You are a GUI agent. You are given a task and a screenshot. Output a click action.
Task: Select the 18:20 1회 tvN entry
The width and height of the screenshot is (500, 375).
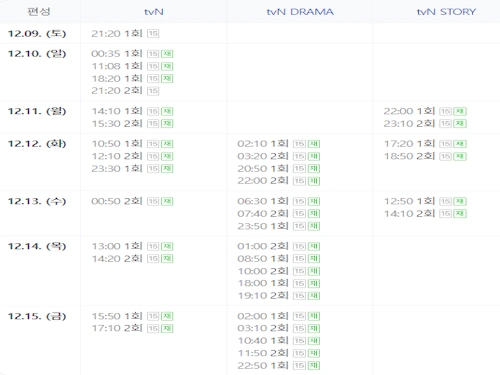point(117,78)
